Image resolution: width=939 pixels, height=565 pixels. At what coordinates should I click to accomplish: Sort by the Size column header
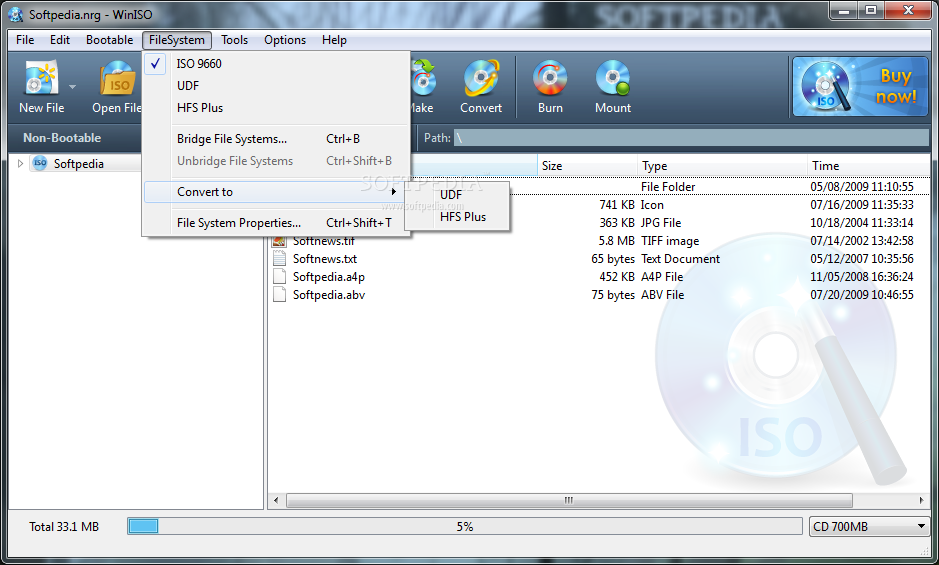tap(587, 166)
